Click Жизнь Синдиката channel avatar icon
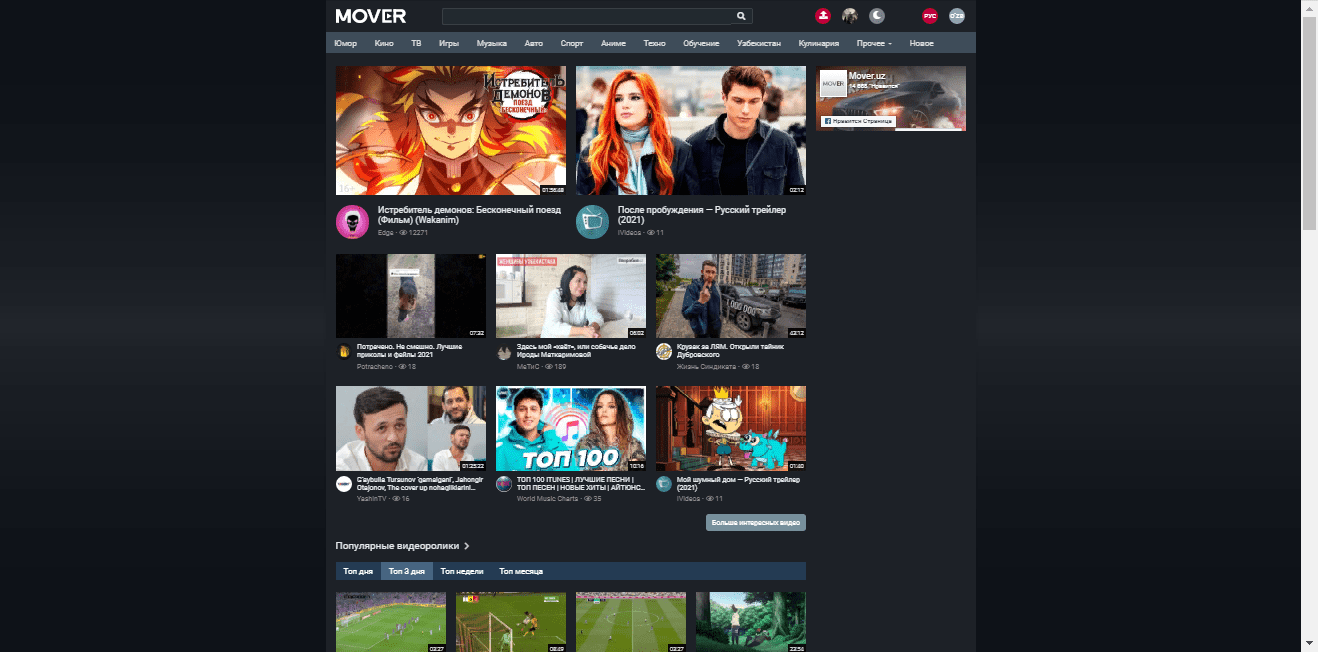1318x652 pixels. 663,351
